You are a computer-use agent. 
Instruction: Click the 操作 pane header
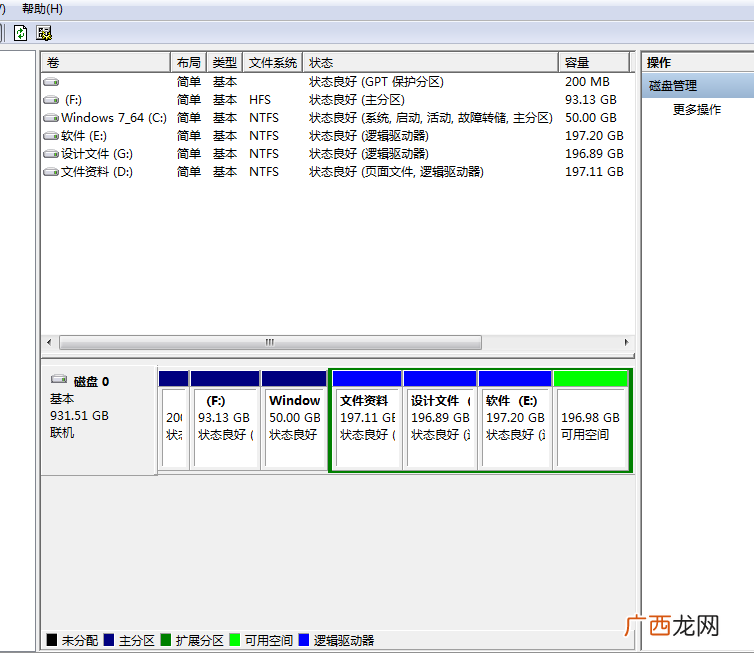[x=698, y=63]
